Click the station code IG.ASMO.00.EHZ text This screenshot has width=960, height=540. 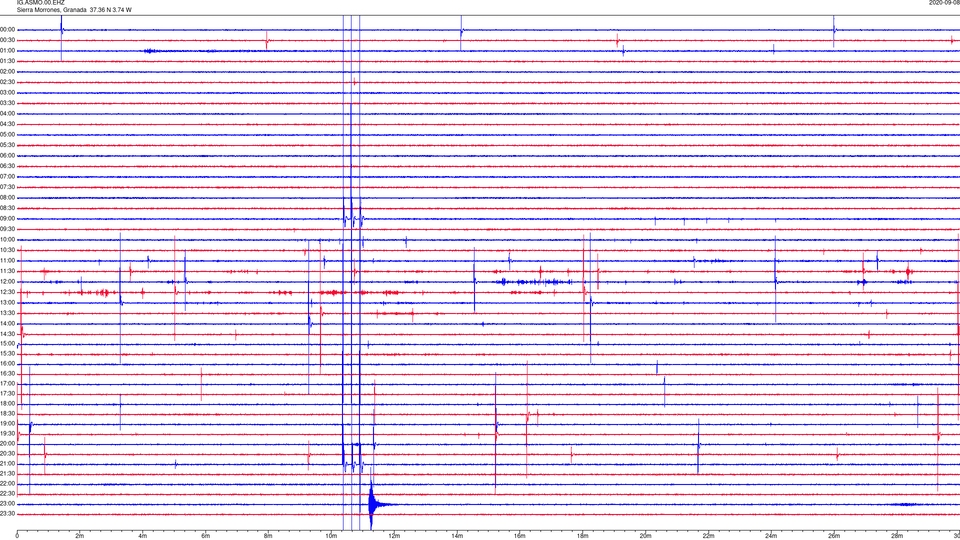coord(40,2)
